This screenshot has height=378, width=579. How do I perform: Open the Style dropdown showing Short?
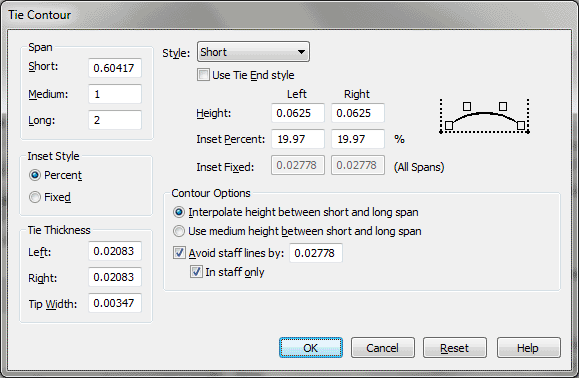click(x=253, y=52)
